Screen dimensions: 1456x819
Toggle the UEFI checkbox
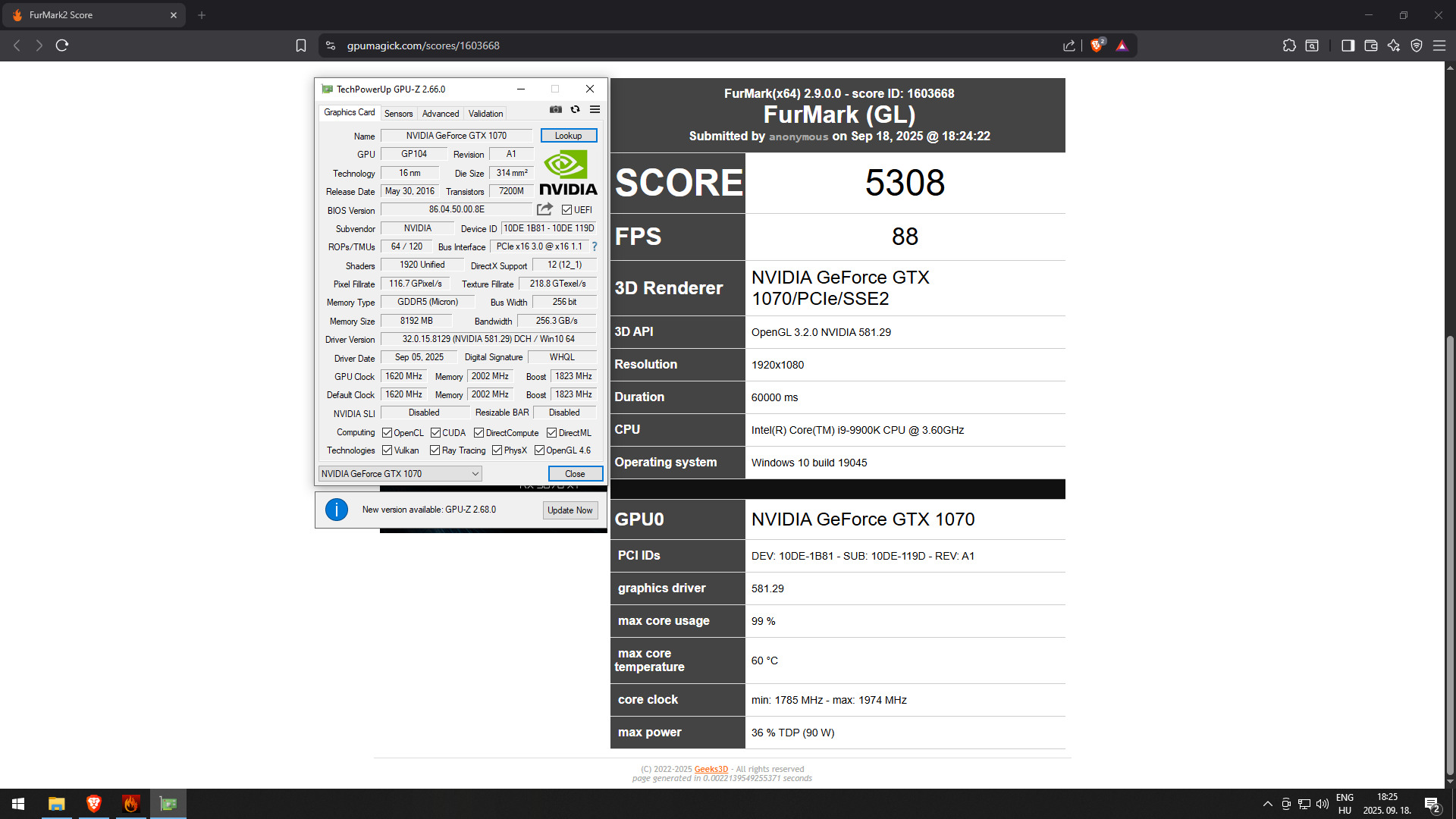click(x=566, y=210)
